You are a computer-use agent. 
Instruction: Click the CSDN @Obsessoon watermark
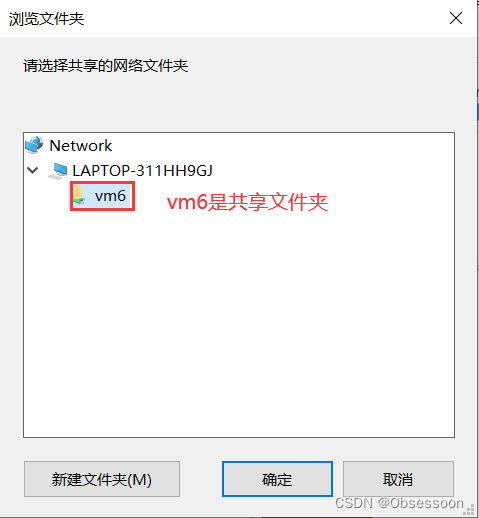399,503
